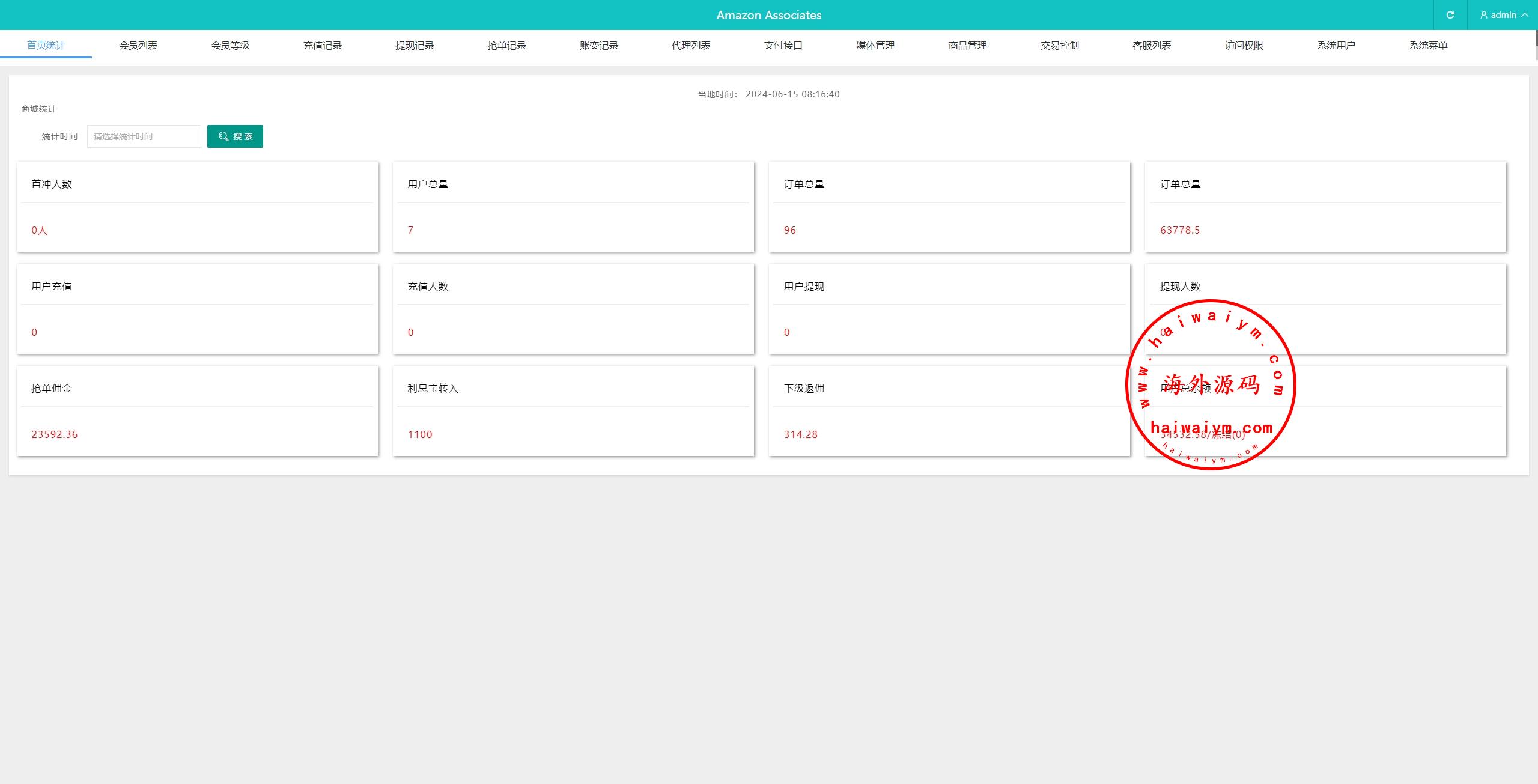Click the search button with magnifier icon
The width and height of the screenshot is (1538, 784).
coord(235,136)
